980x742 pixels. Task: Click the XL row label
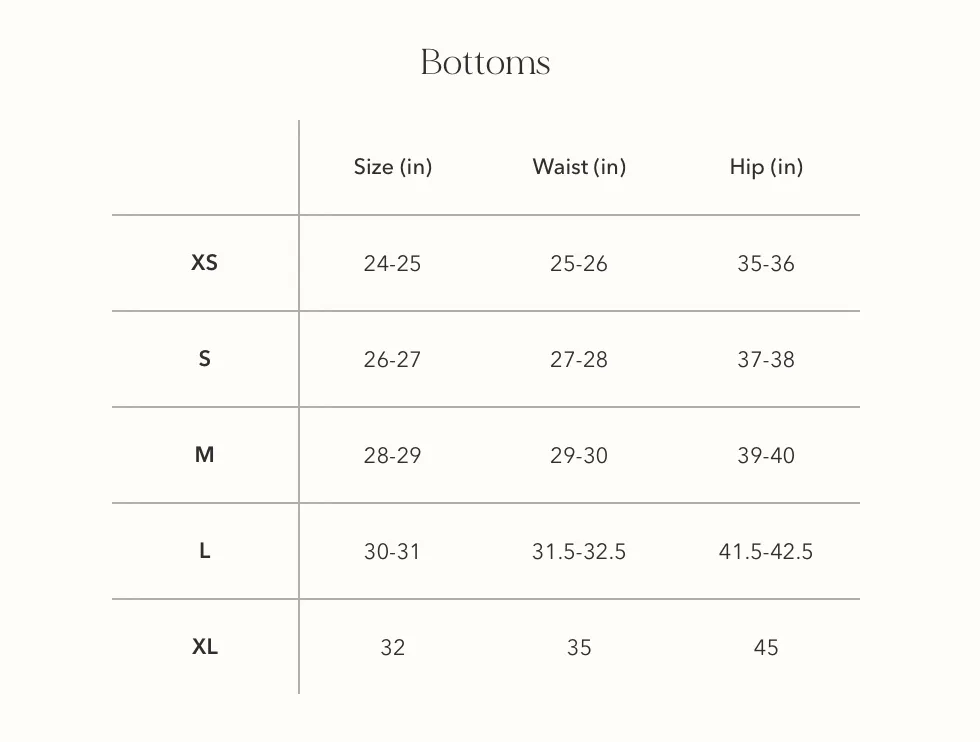(x=204, y=646)
